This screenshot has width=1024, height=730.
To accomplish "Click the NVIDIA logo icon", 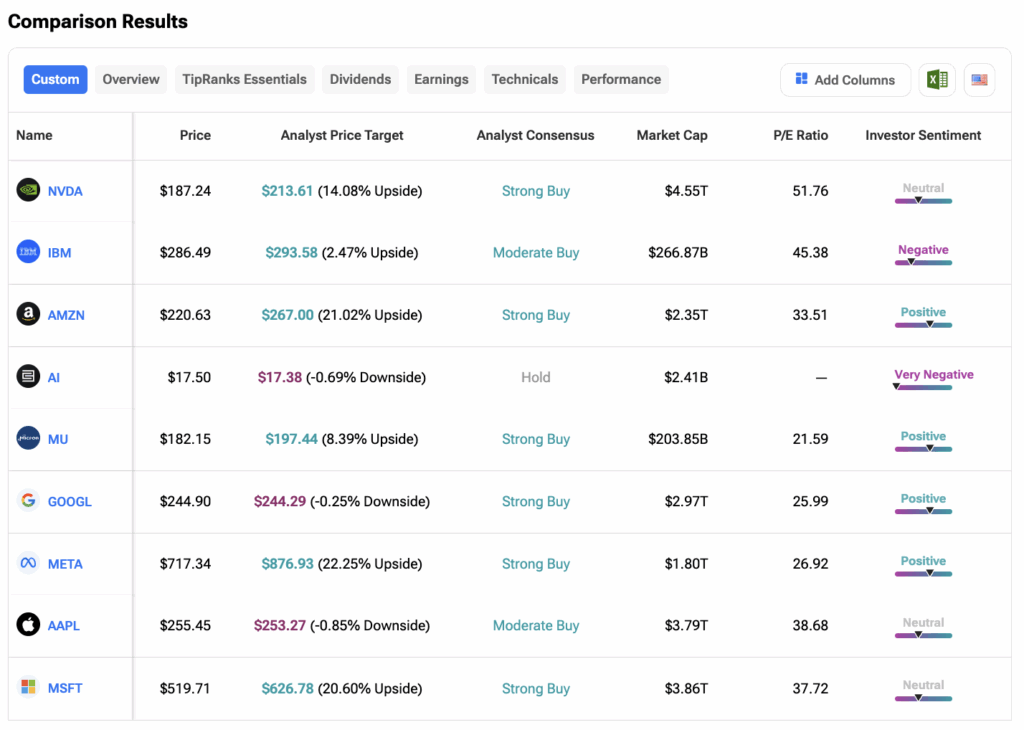I will (x=28, y=190).
